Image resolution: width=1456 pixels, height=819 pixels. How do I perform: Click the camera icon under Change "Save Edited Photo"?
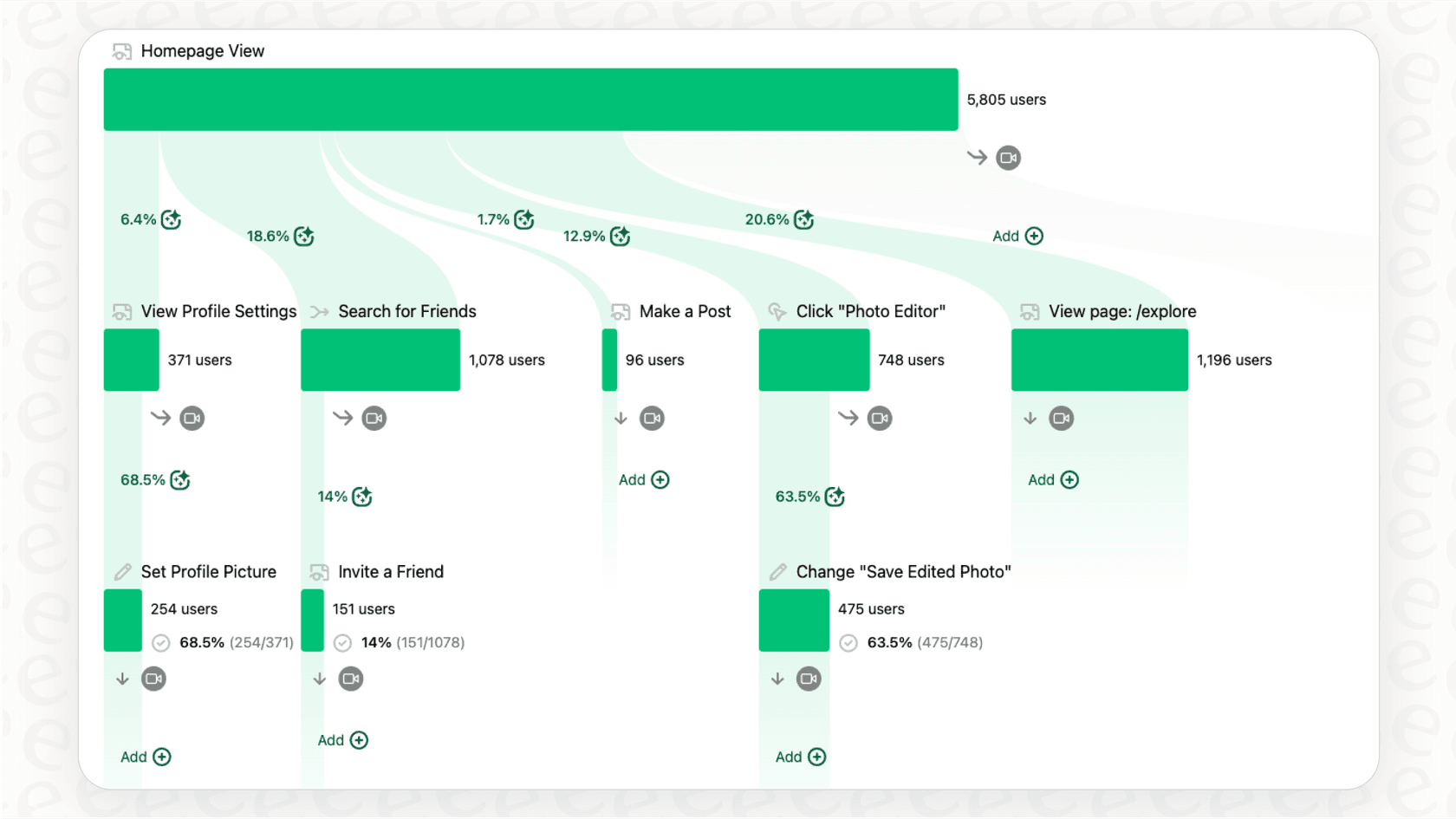click(808, 679)
